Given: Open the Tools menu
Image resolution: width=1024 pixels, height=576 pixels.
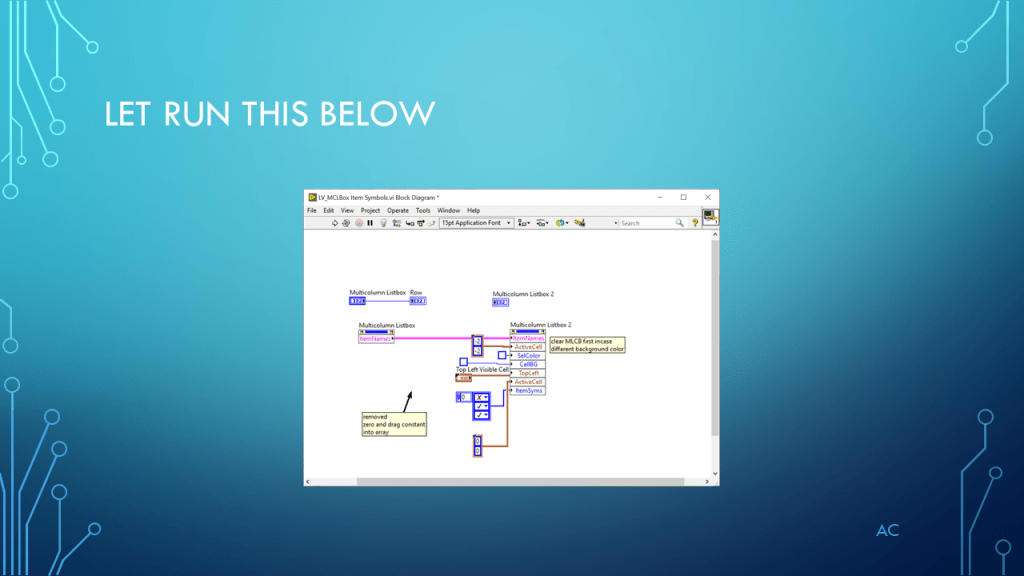Looking at the screenshot, I should [423, 211].
